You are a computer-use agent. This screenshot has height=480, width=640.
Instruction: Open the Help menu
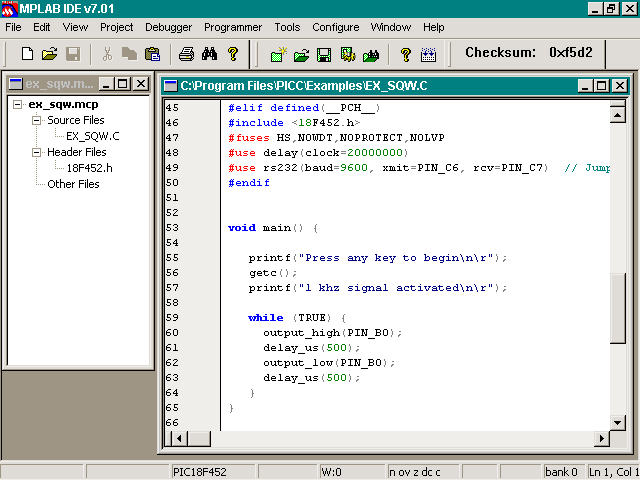click(x=433, y=27)
